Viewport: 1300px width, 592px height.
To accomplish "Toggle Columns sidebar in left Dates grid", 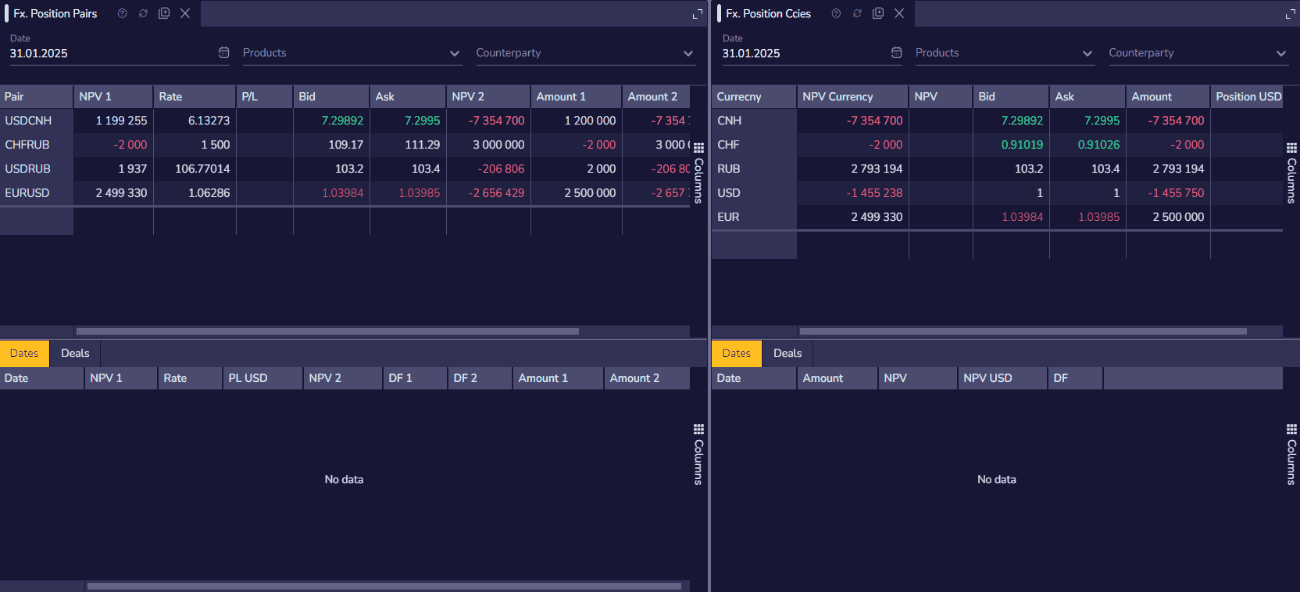I will (x=699, y=454).
